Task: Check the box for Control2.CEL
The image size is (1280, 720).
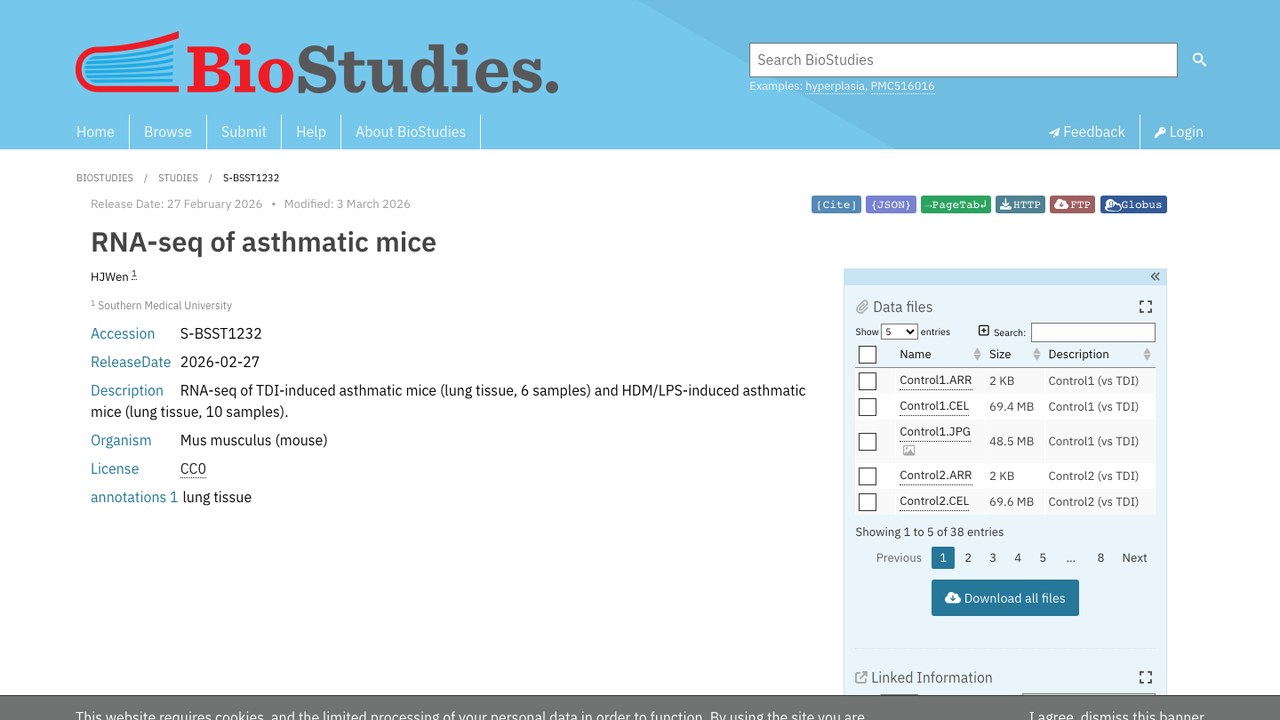Action: [x=867, y=502]
